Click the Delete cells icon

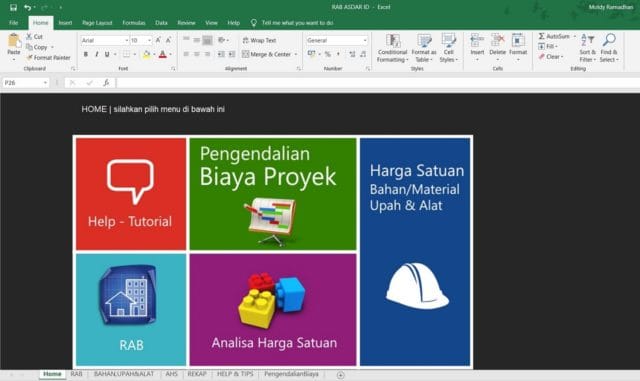point(498,41)
